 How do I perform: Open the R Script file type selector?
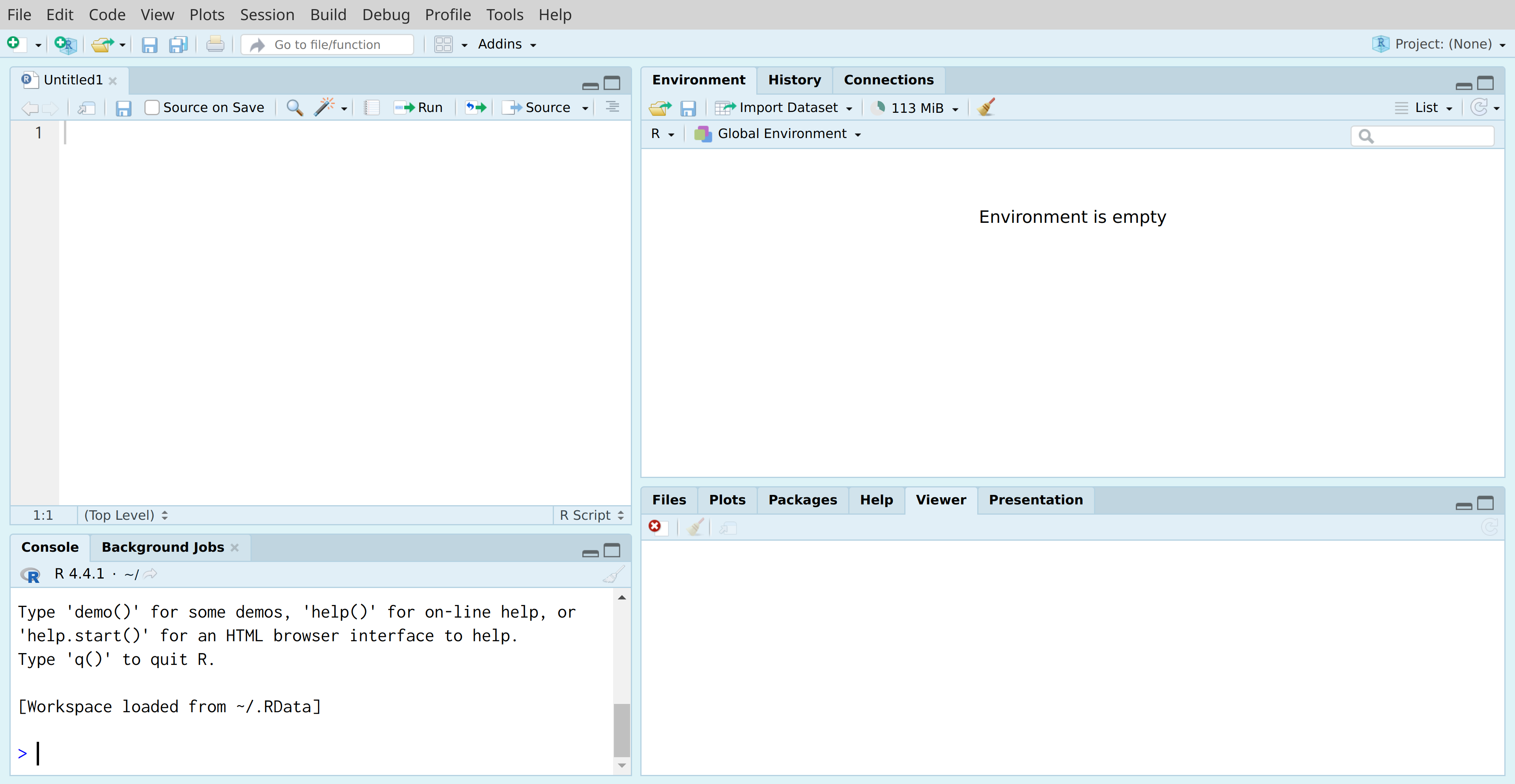[x=592, y=515]
